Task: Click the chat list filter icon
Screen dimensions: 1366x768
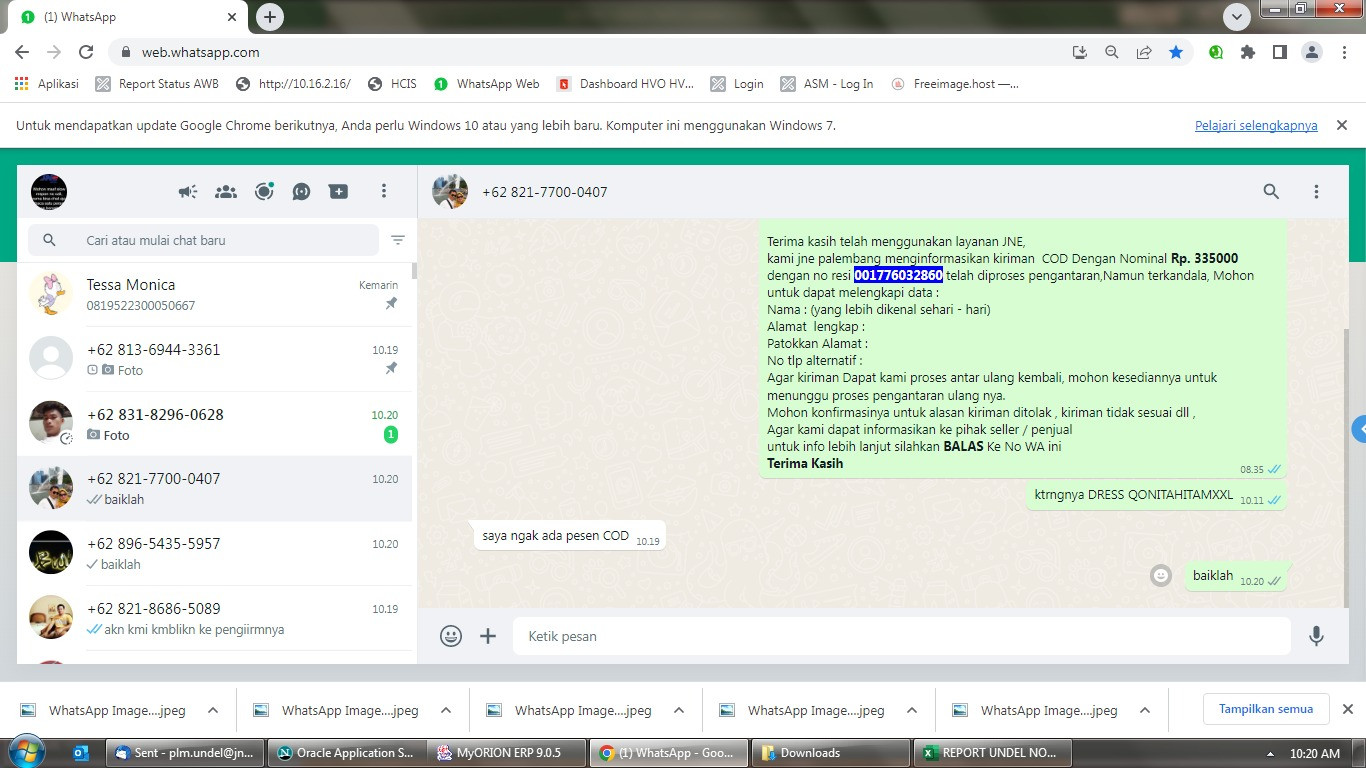Action: point(398,240)
